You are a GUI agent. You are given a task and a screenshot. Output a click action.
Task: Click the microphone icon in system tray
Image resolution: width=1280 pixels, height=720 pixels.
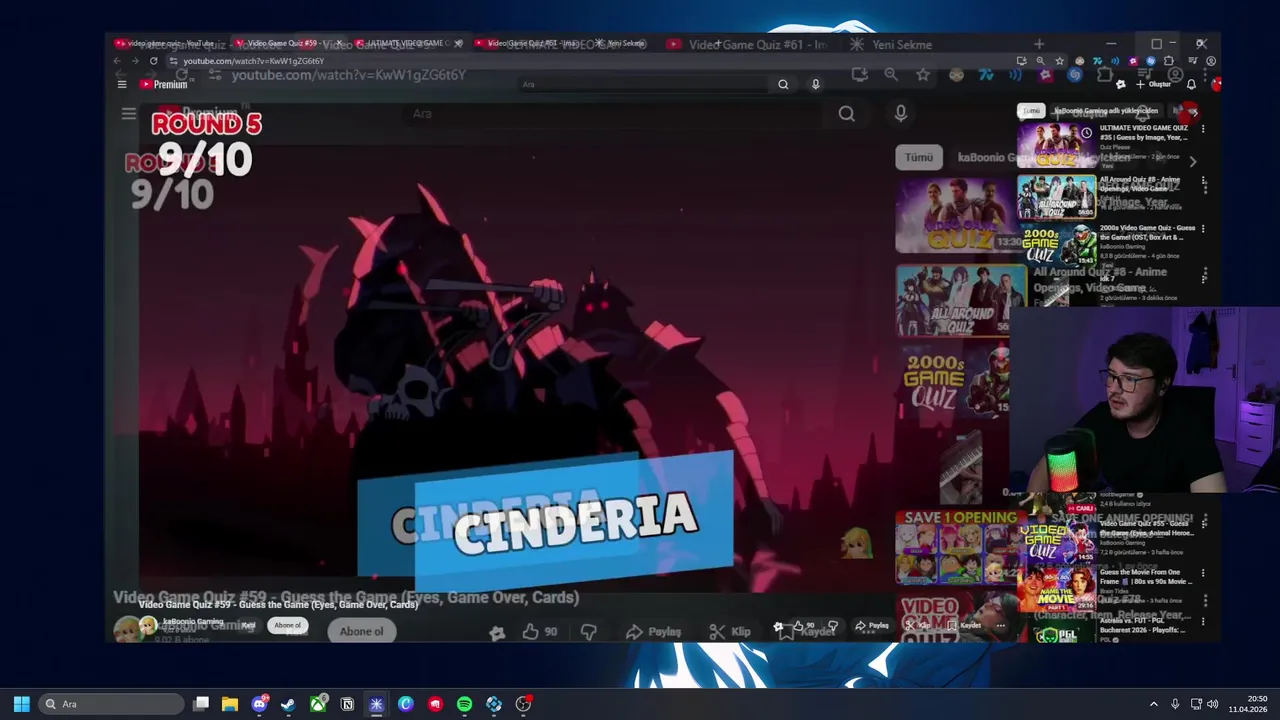point(1175,704)
